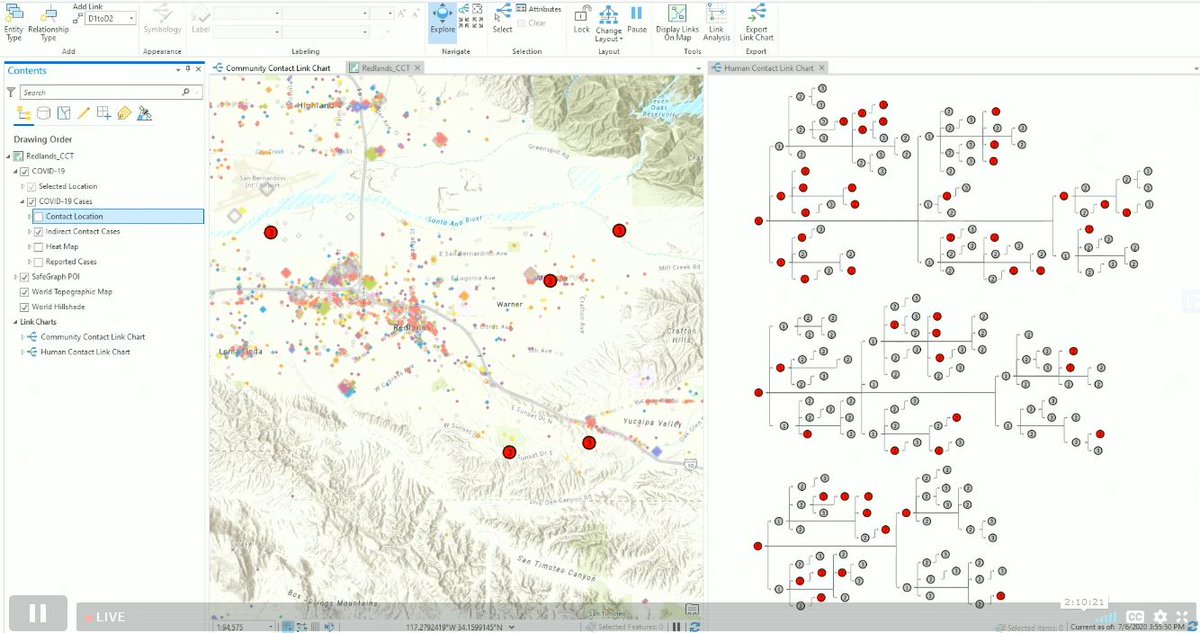Screen dimensions: 1200x633
Task: Click the Symbology button in Appearance group
Action: 161,19
